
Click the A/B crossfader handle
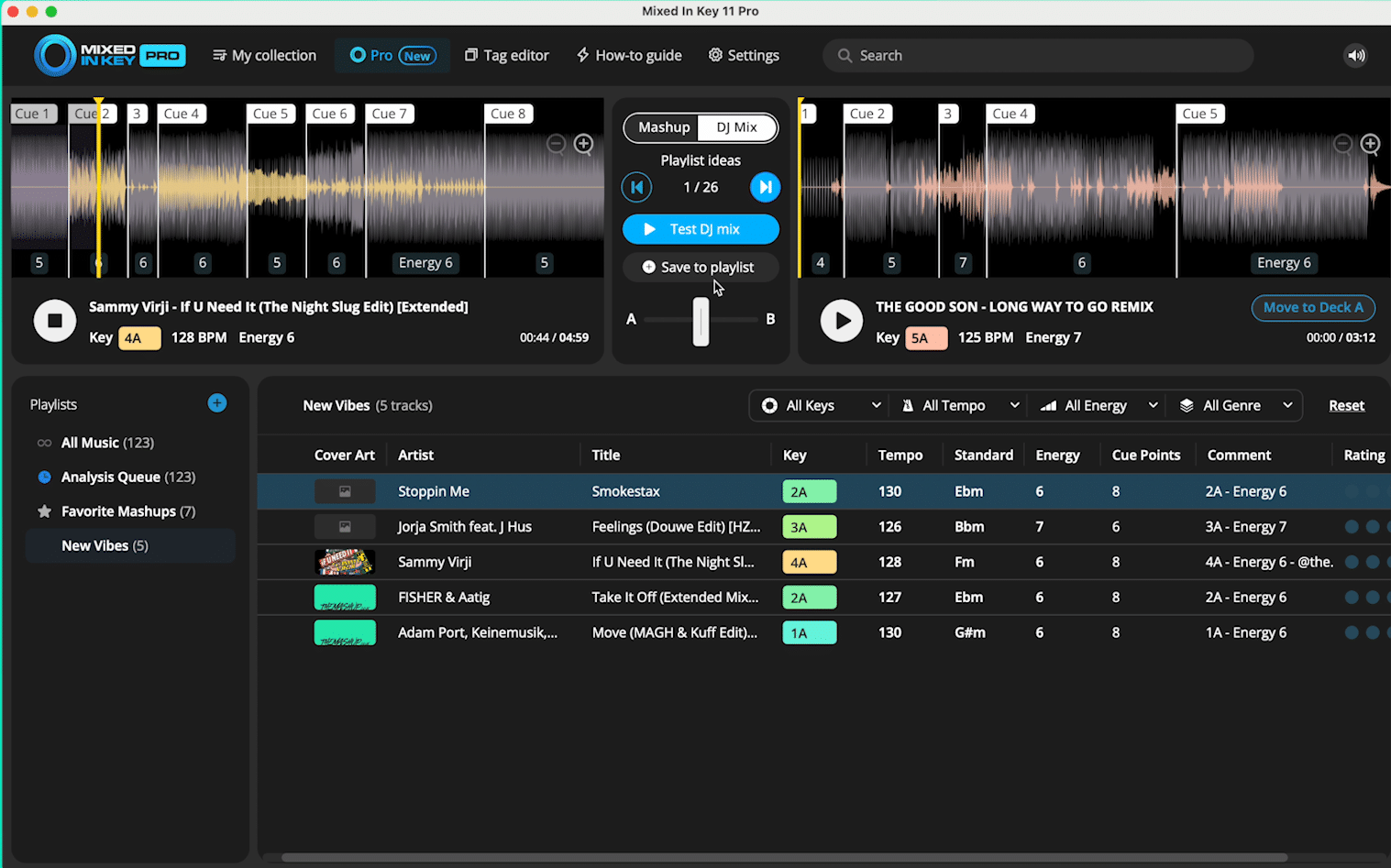(701, 321)
